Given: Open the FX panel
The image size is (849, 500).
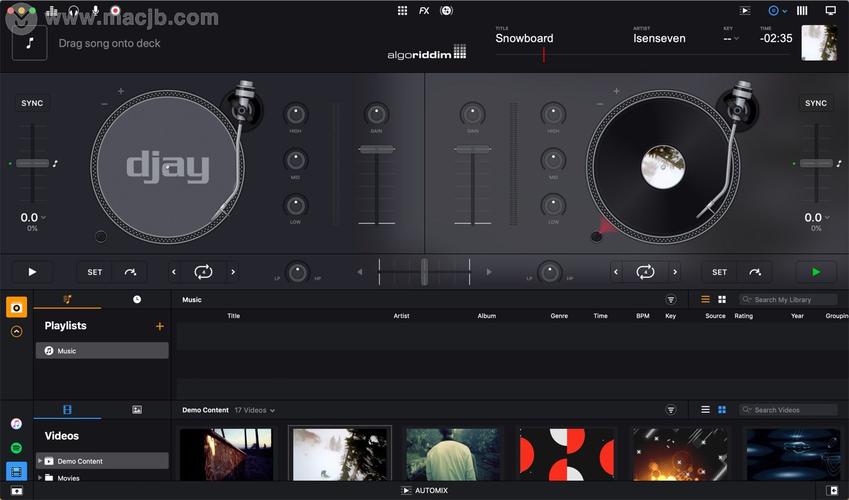Looking at the screenshot, I should coord(424,10).
